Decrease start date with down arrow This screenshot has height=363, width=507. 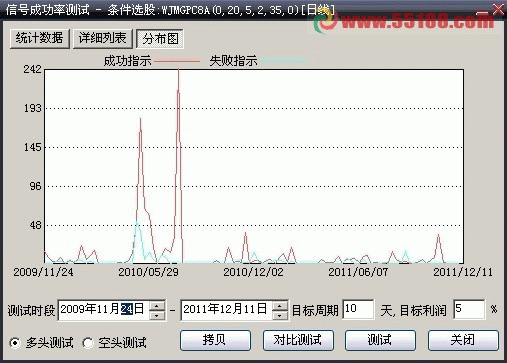click(157, 315)
